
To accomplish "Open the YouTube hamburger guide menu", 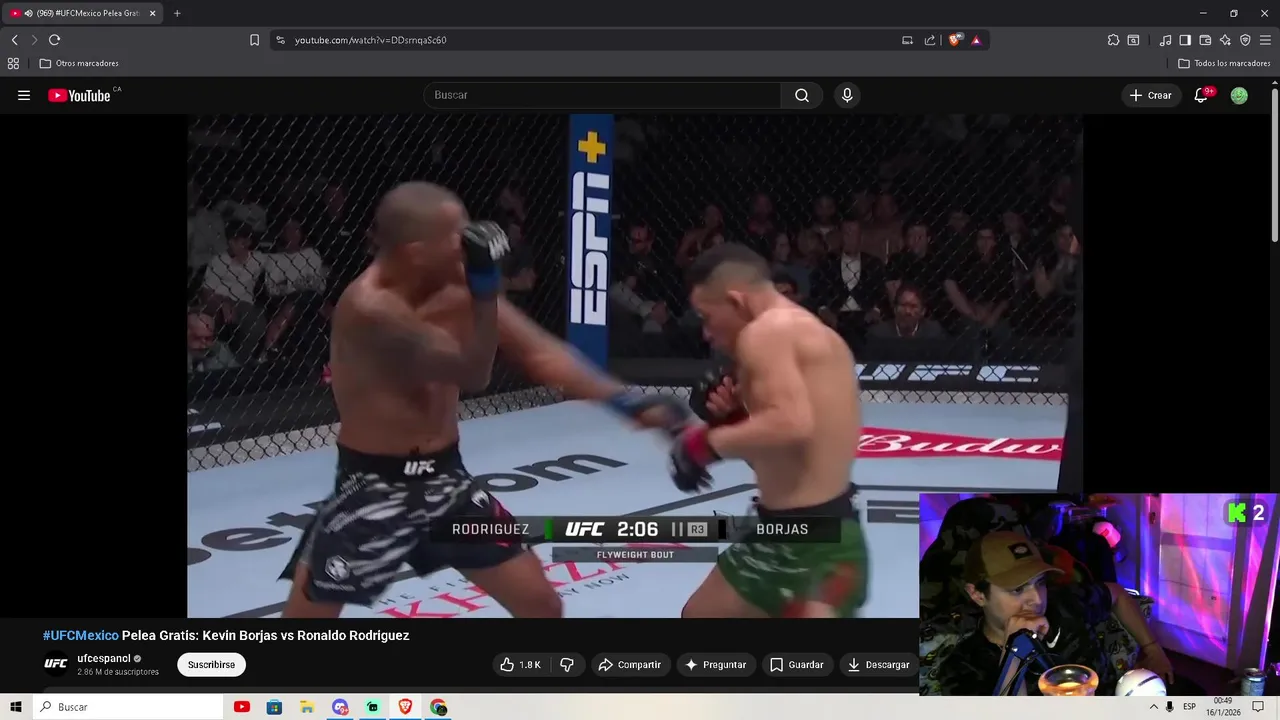I will point(24,95).
